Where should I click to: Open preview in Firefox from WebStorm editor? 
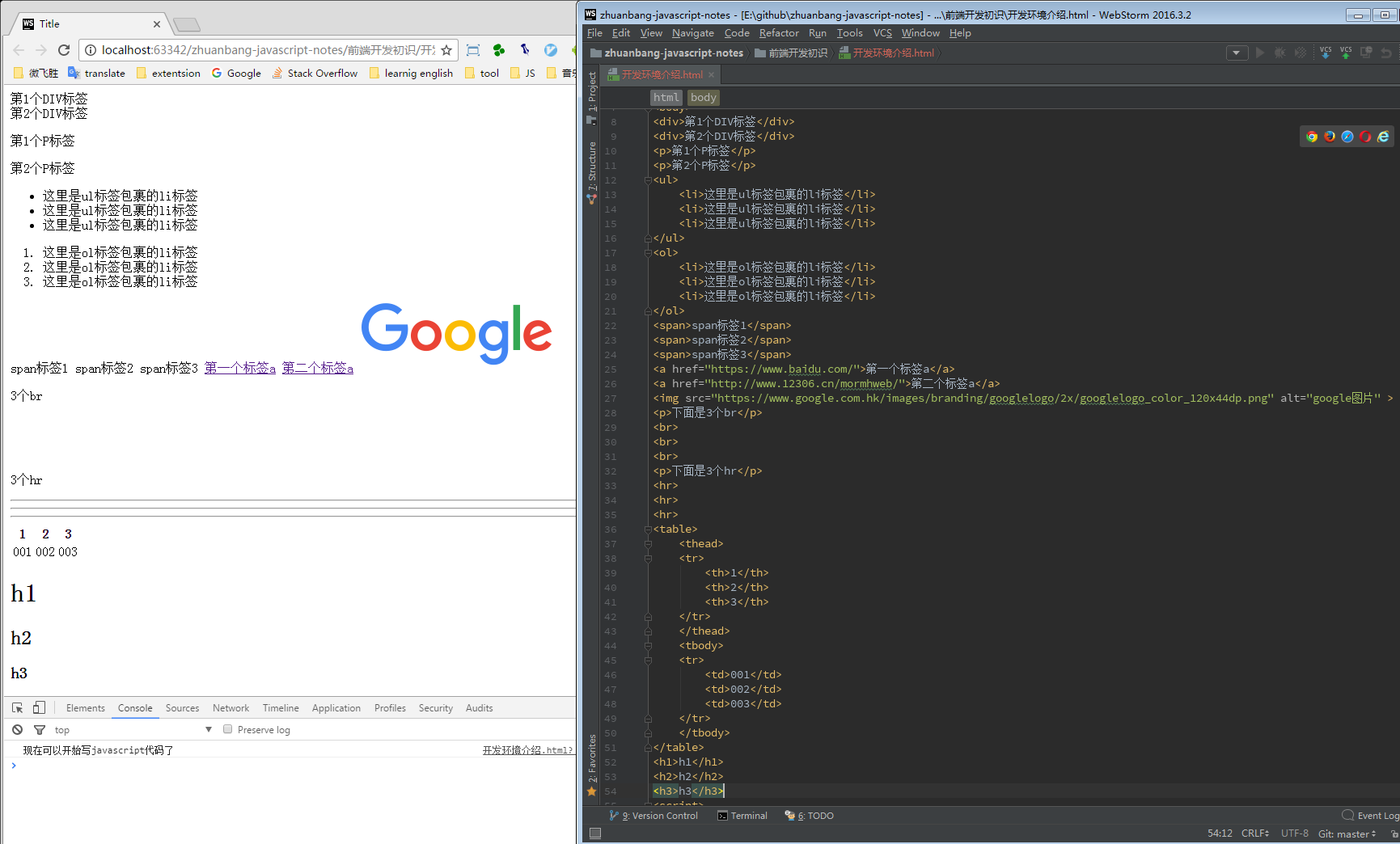(1330, 137)
